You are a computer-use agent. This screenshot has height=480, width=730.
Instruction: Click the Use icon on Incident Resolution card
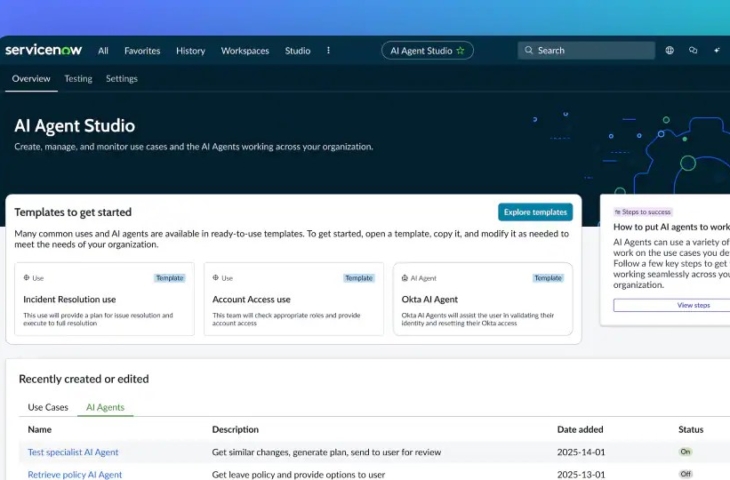(x=27, y=277)
